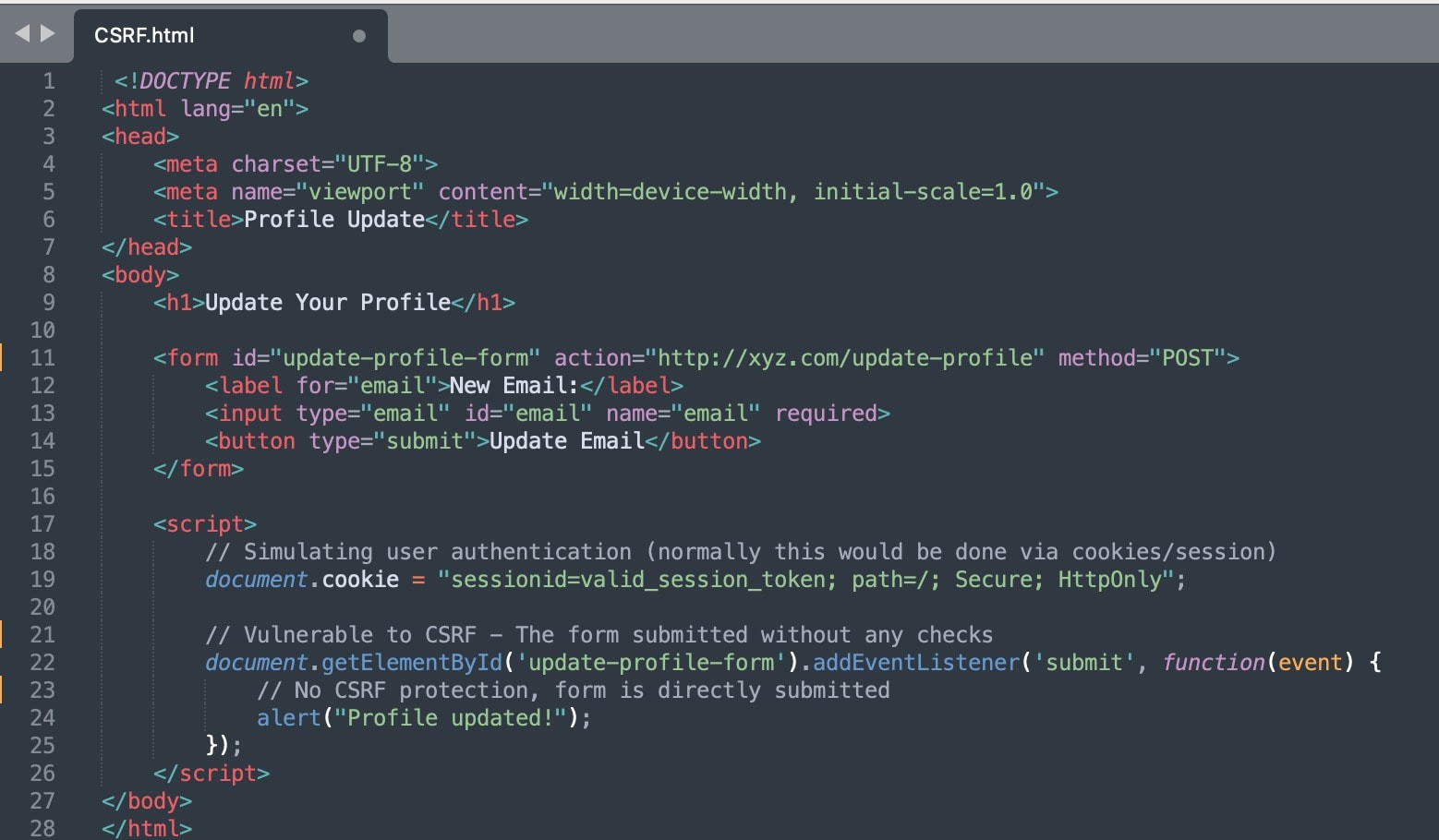Click the action URL "http://xyz.com/update-profile"
This screenshot has width=1439, height=840.
844,358
